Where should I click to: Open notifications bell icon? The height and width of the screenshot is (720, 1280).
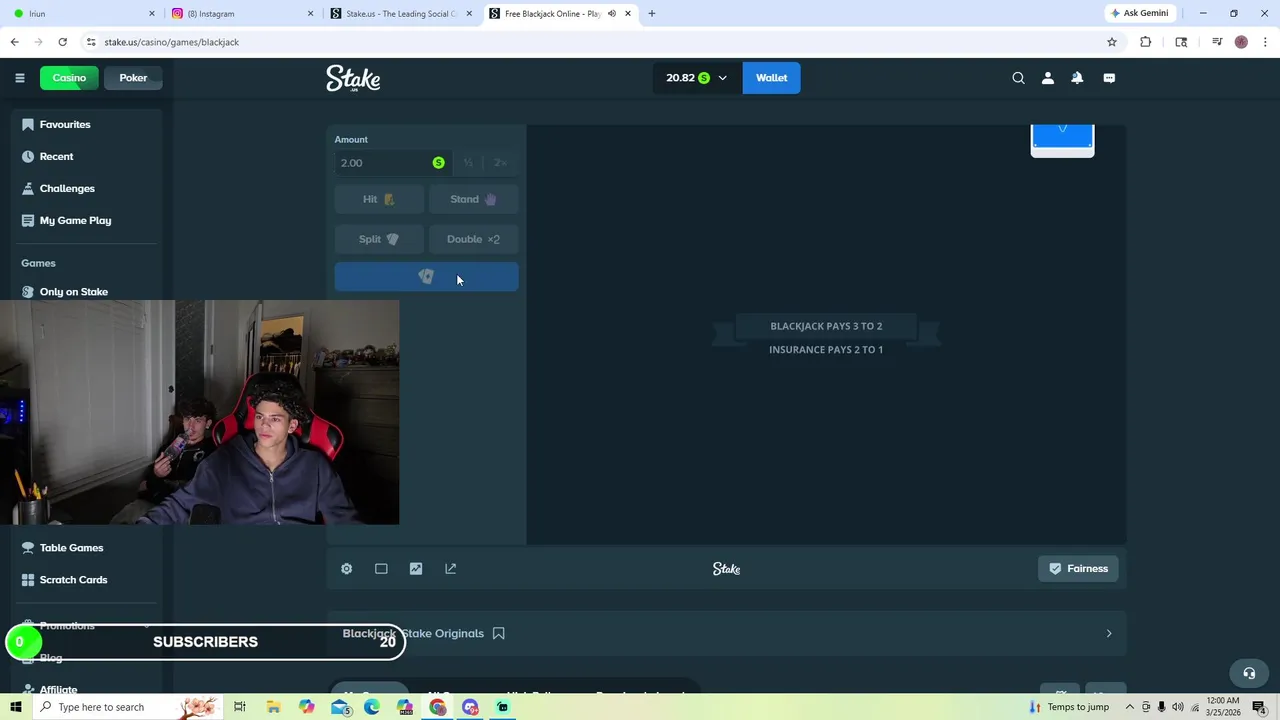pyautogui.click(x=1077, y=78)
